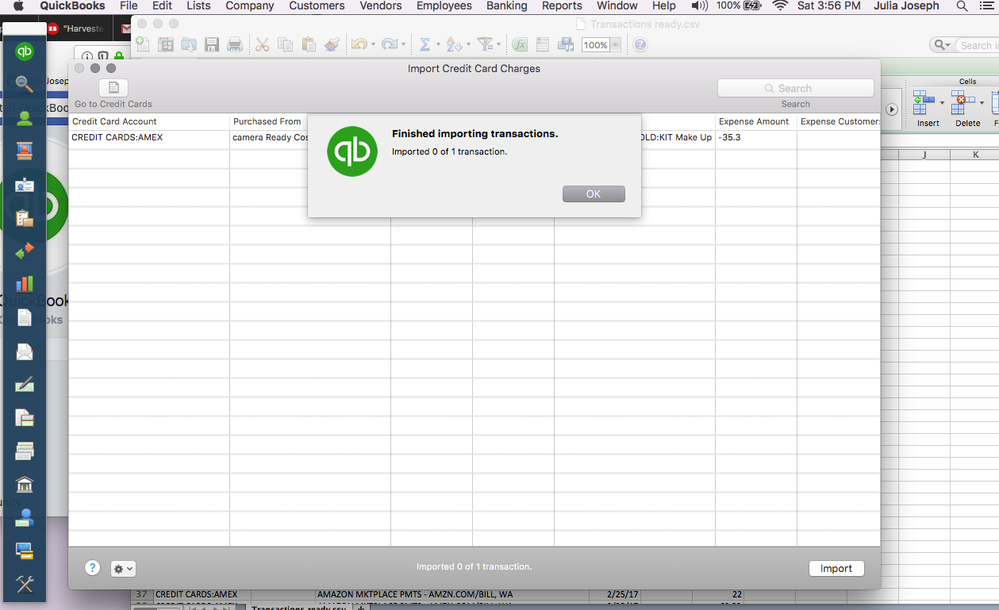Open the gear settings dropdown in the import window

[x=123, y=569]
